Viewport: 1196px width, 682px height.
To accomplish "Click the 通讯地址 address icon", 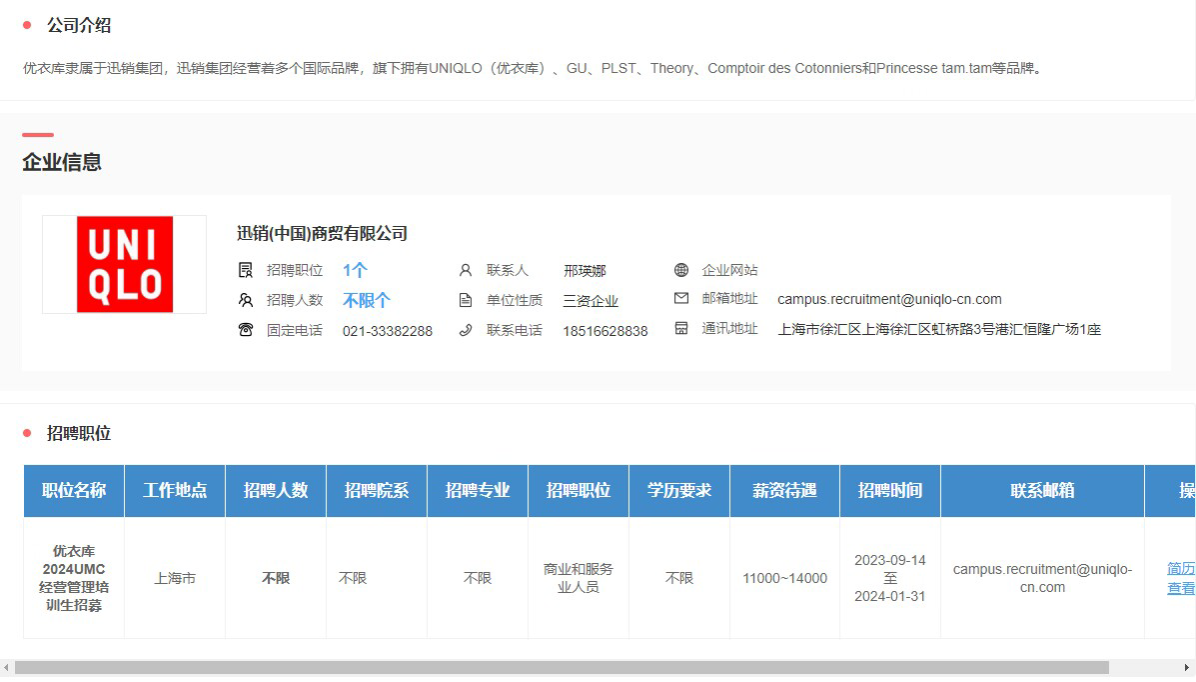I will point(681,328).
